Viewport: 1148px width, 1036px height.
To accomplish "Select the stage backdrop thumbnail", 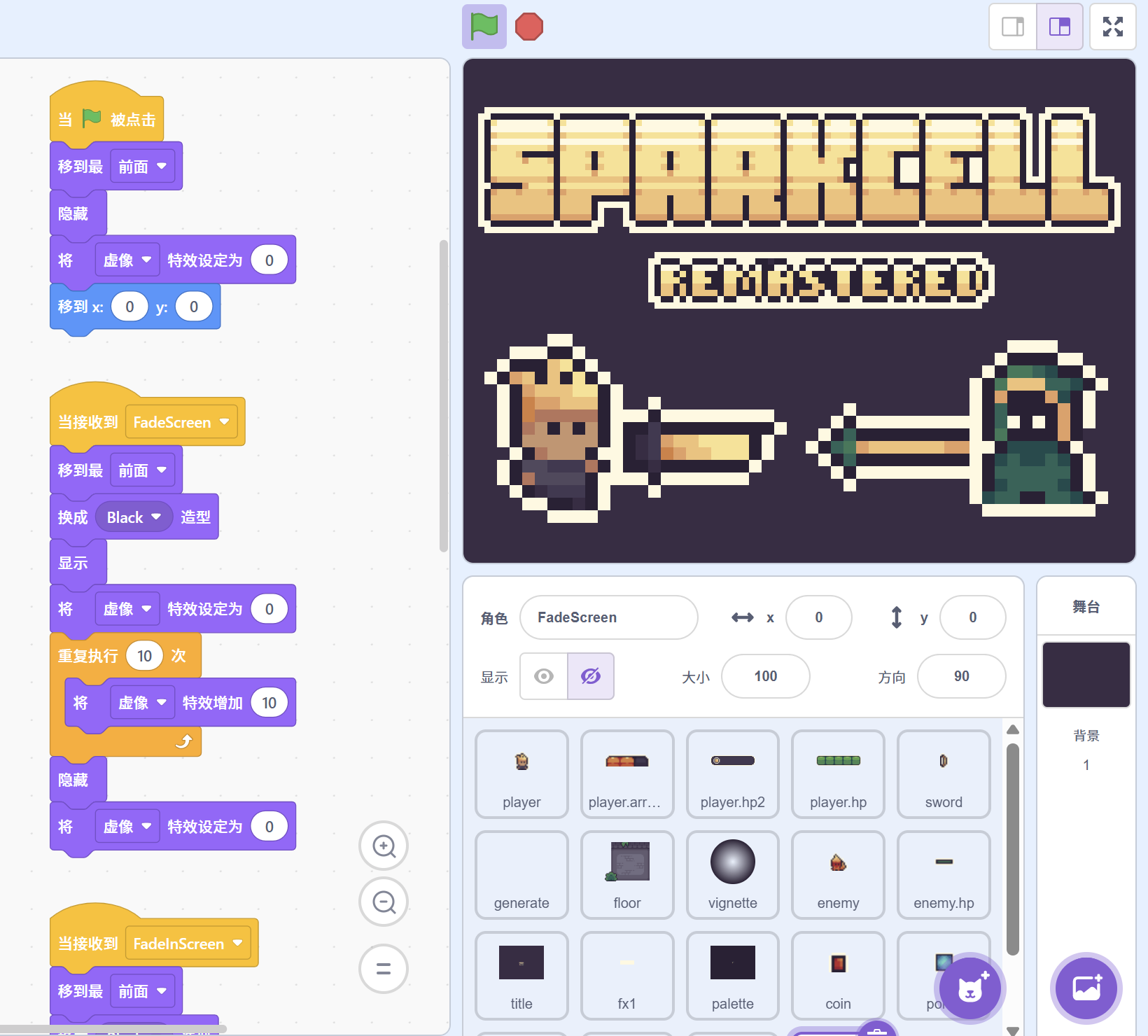I will pos(1086,675).
